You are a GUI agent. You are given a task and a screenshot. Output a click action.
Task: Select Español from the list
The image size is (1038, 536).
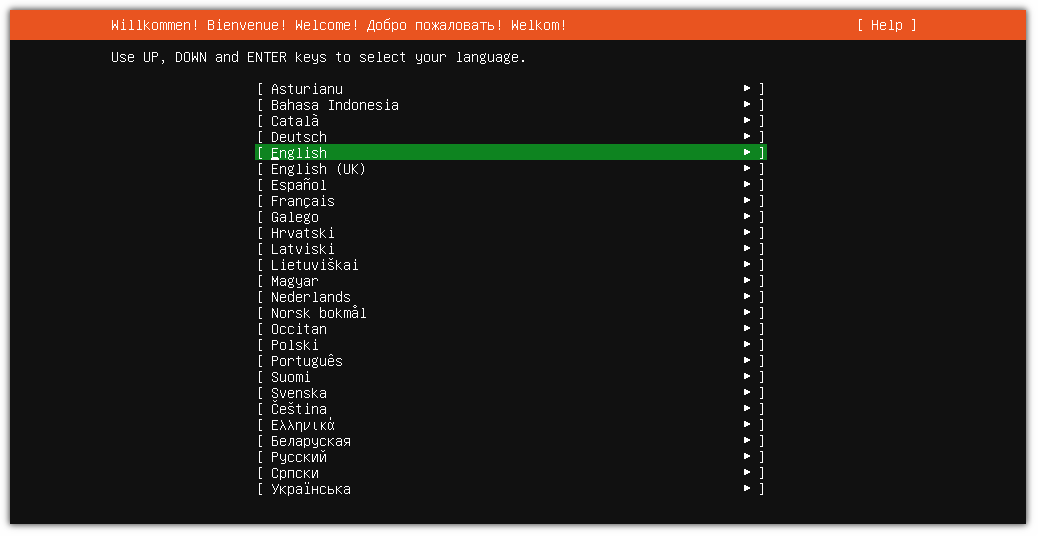510,185
